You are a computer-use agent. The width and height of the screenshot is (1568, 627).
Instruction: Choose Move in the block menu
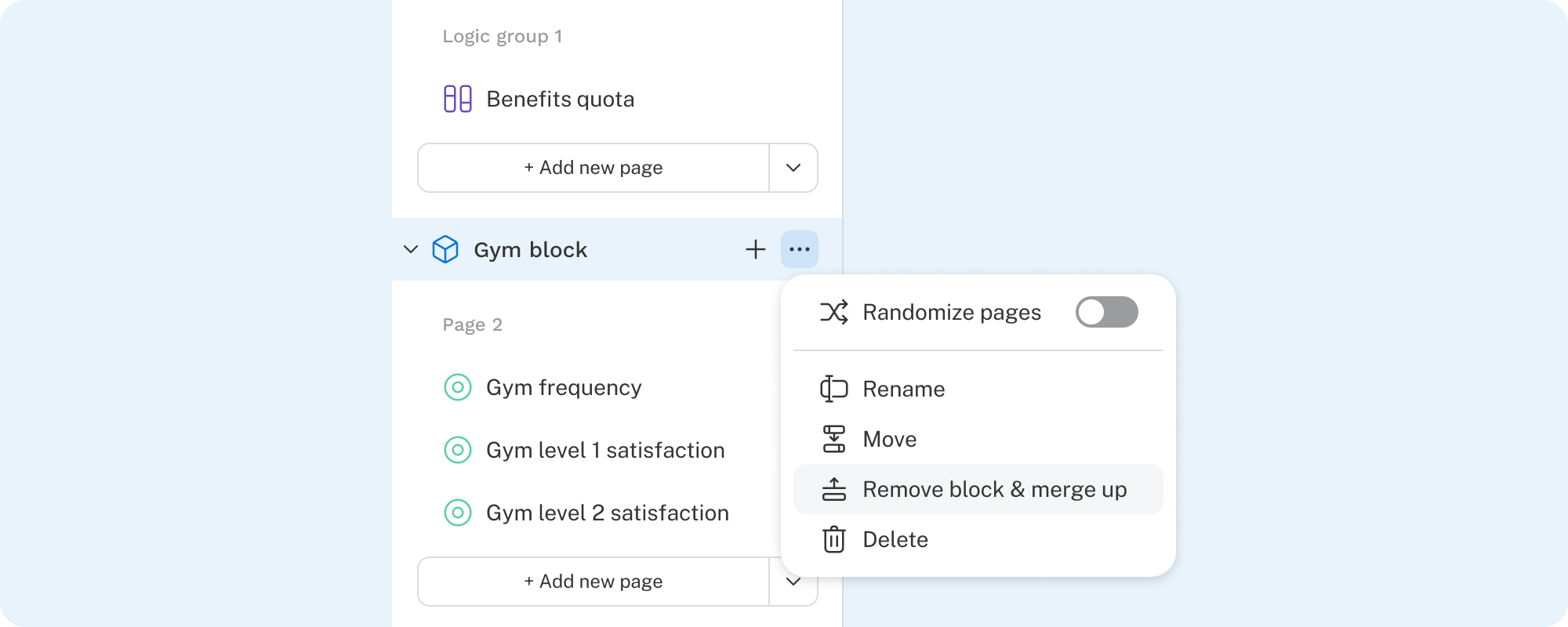pyautogui.click(x=889, y=440)
